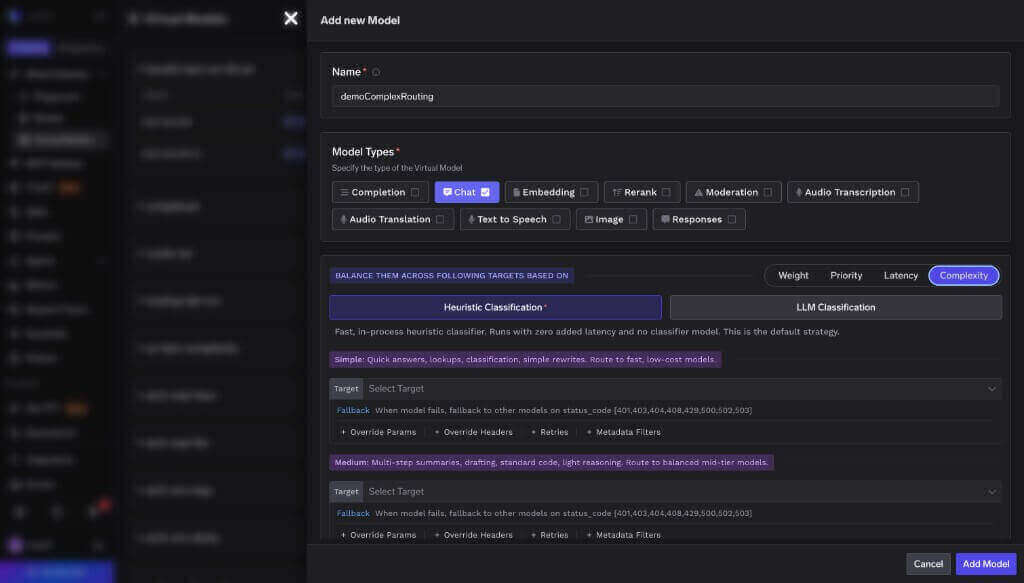This screenshot has width=1024, height=583.
Task: Add Override Headers for Simple tier
Action: pyautogui.click(x=473, y=432)
